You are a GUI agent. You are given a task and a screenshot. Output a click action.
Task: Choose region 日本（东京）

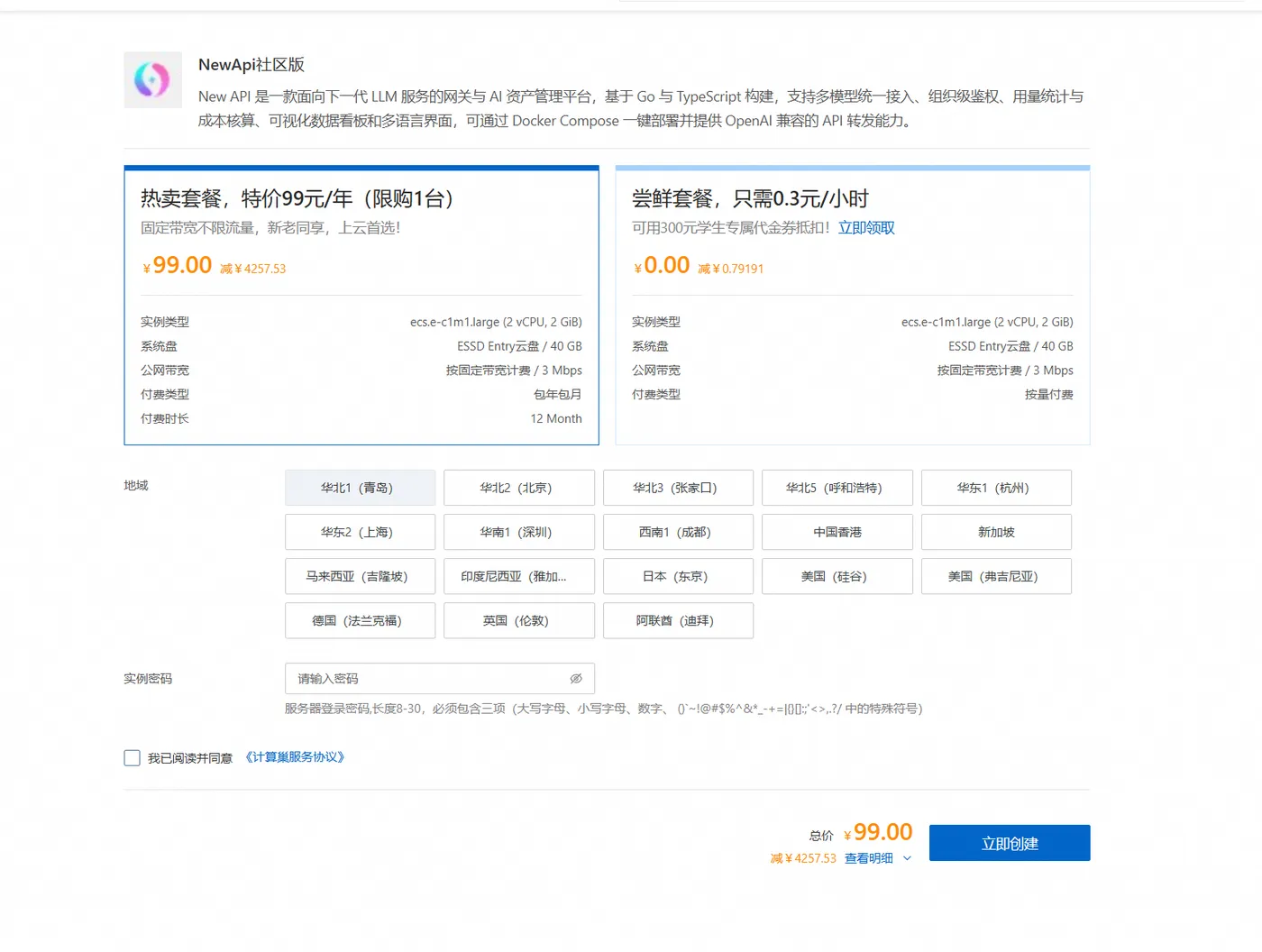[x=678, y=576]
